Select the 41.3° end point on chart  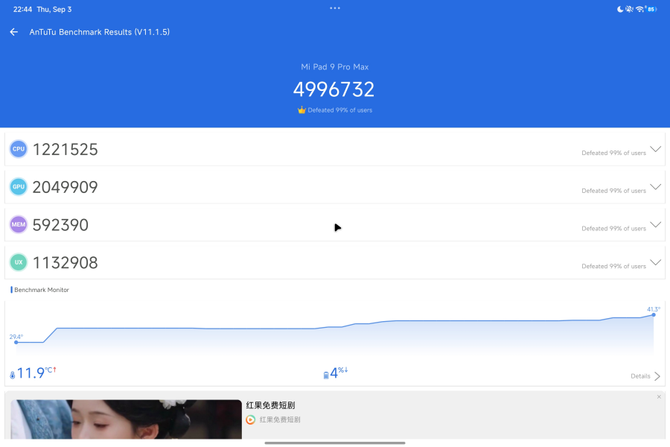point(653,315)
